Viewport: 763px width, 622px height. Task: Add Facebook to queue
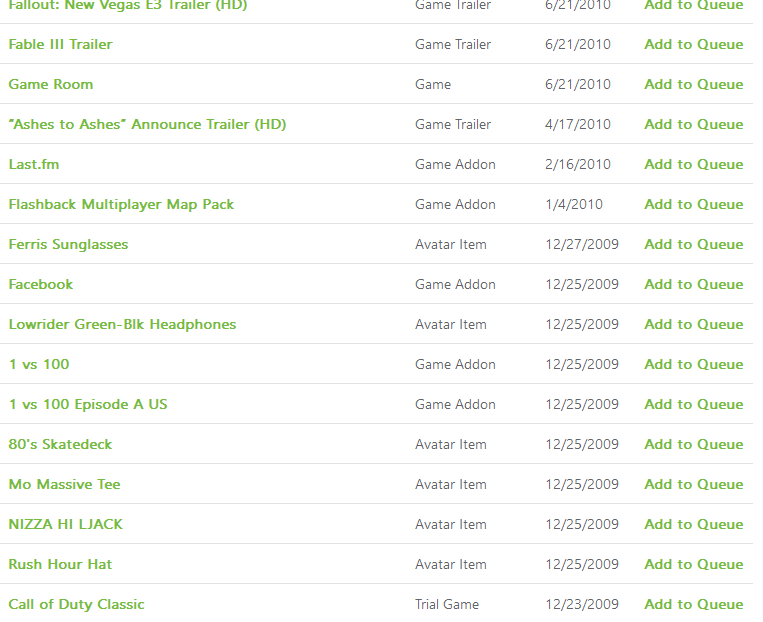coord(694,284)
